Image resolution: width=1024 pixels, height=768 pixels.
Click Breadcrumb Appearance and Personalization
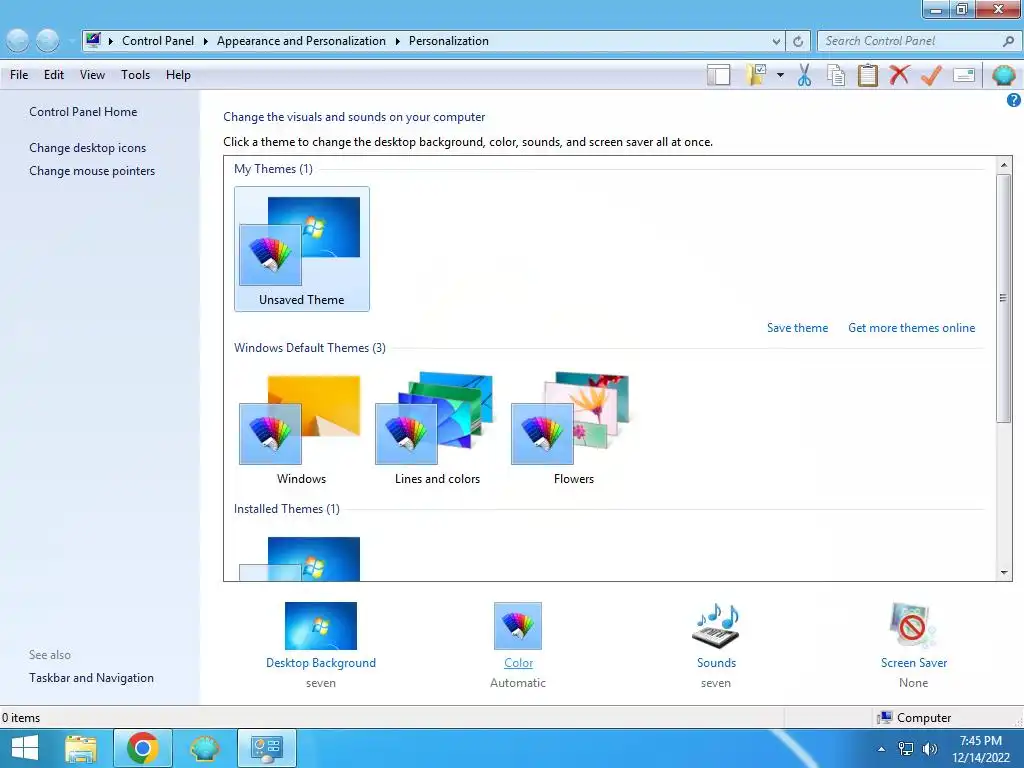[x=301, y=40]
